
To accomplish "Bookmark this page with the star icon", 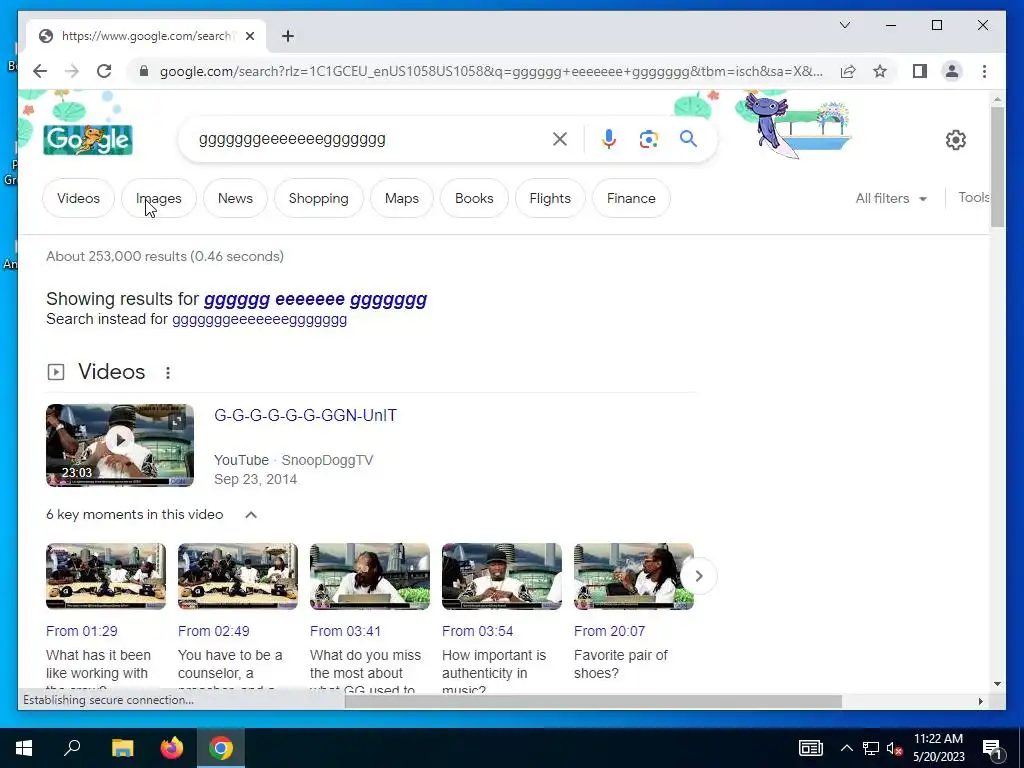I will [880, 71].
